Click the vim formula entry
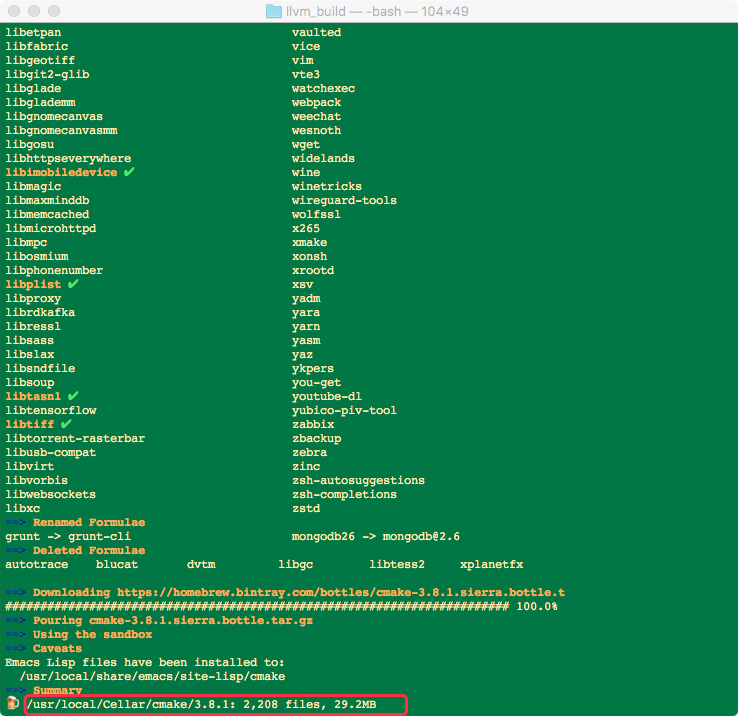738x716 pixels. point(302,60)
